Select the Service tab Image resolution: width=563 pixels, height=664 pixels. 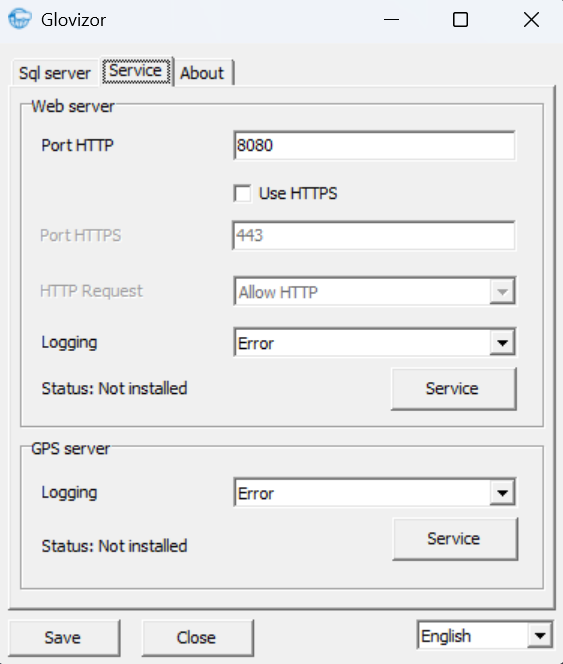click(x=136, y=71)
